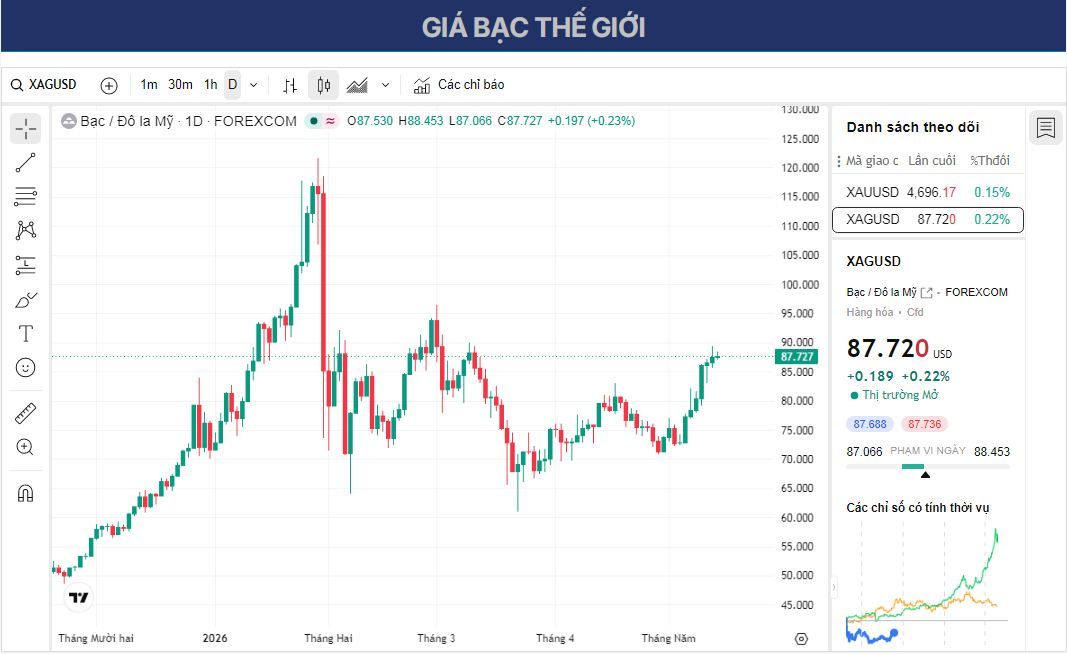Click the 100.000 price axis label
Image resolution: width=1067 pixels, height=654 pixels.
[x=800, y=284]
